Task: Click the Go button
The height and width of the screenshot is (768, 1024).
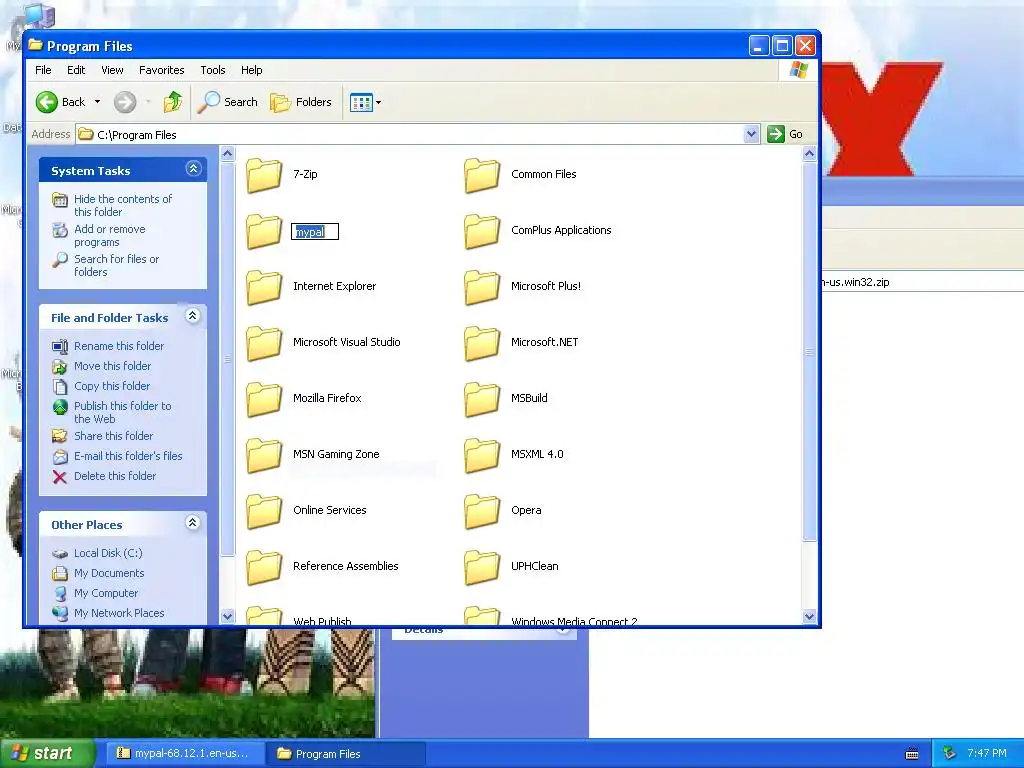Action: (786, 134)
